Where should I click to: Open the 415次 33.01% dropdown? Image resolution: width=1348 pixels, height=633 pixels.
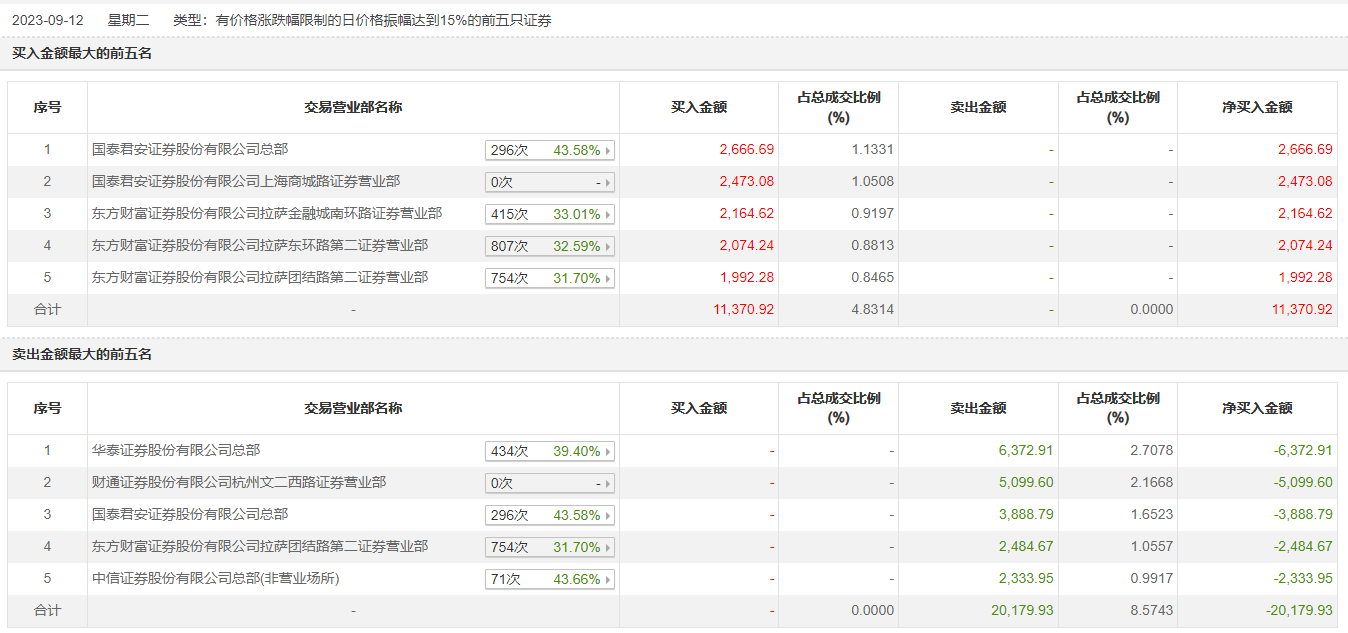coord(550,214)
